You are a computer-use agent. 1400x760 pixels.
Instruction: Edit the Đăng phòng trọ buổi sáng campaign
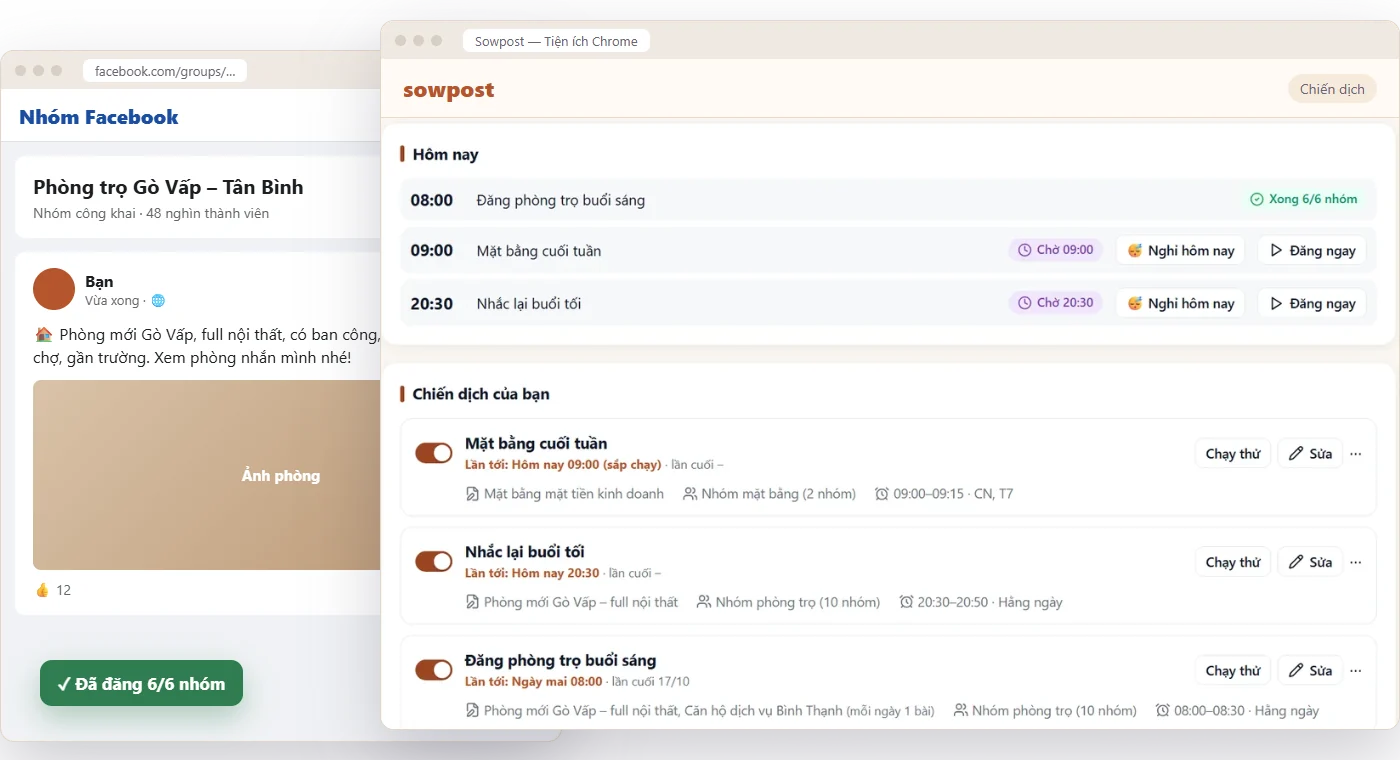[x=1310, y=670]
